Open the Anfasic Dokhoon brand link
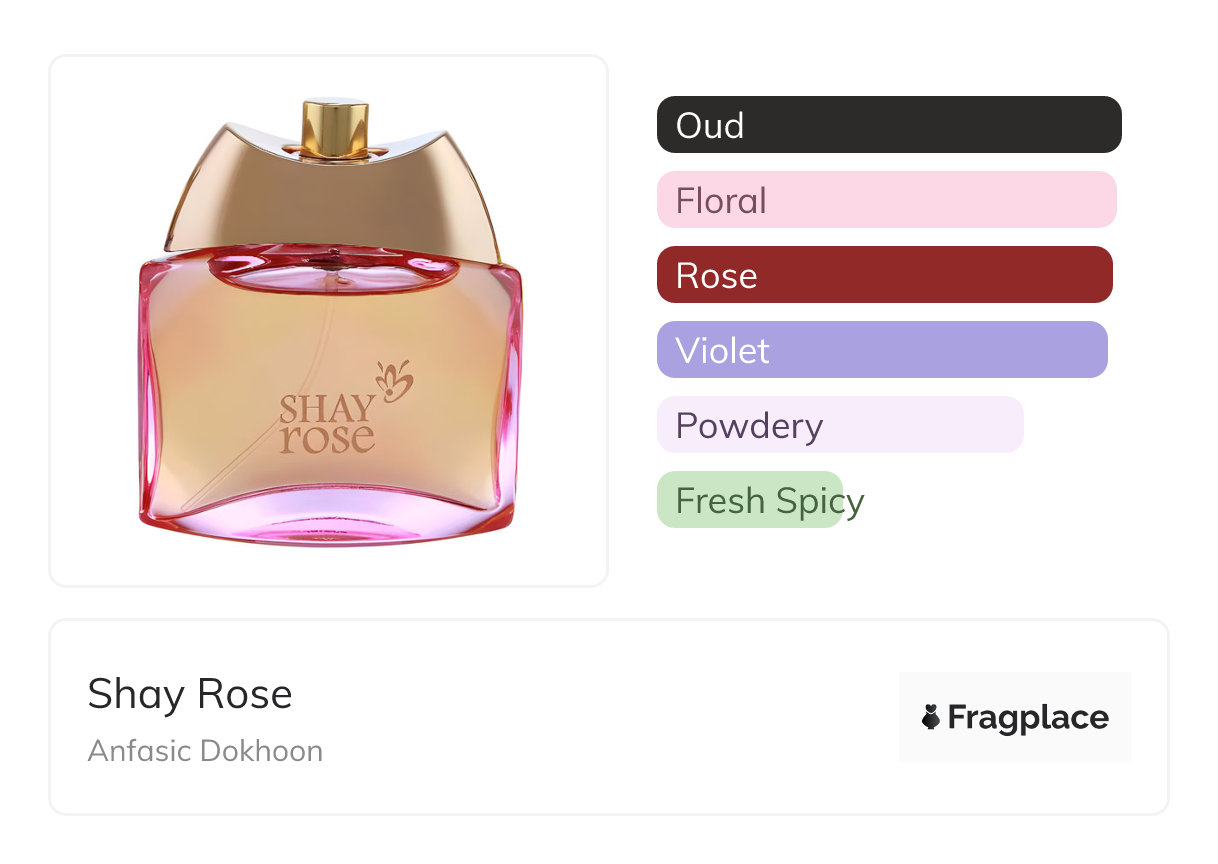1218x864 pixels. coord(205,751)
